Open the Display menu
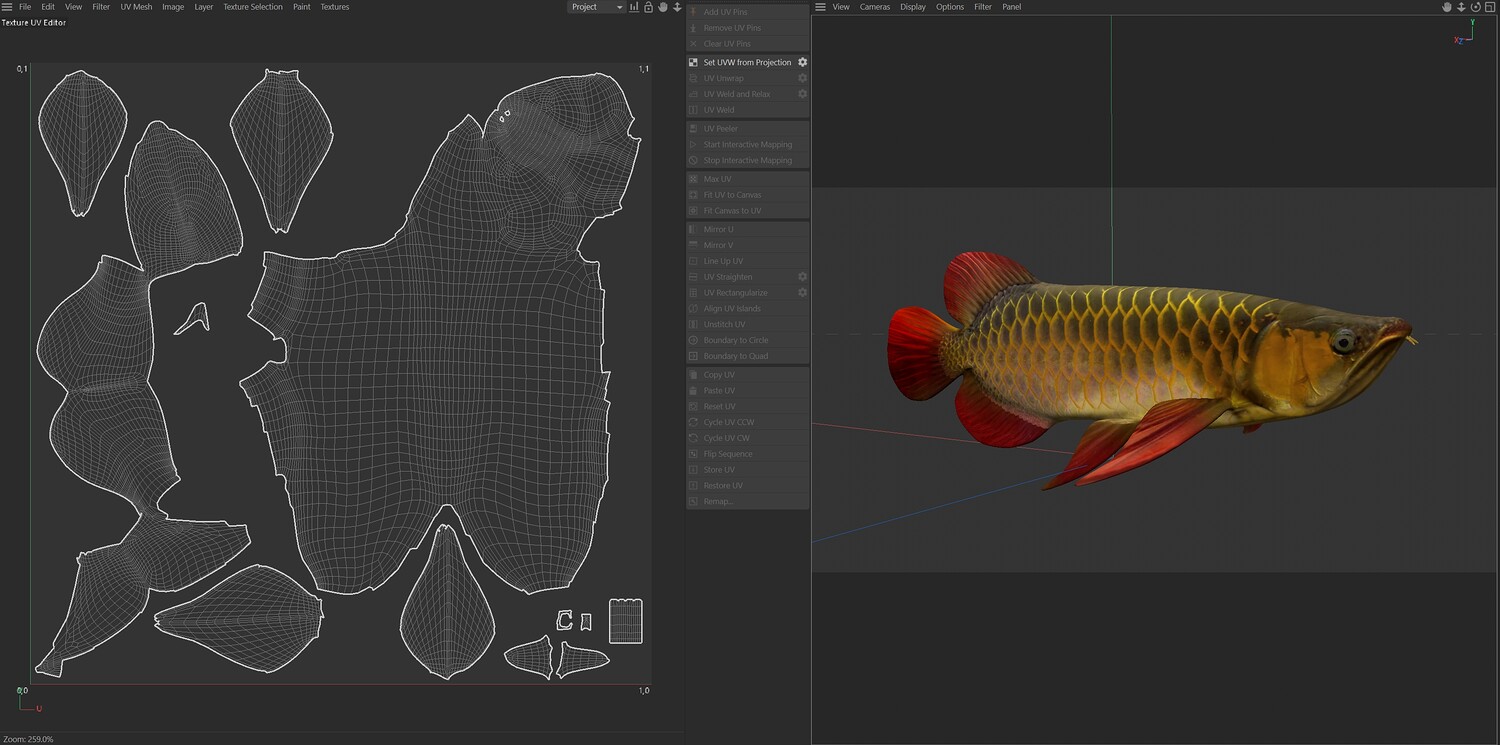The width and height of the screenshot is (1500, 745). point(913,7)
